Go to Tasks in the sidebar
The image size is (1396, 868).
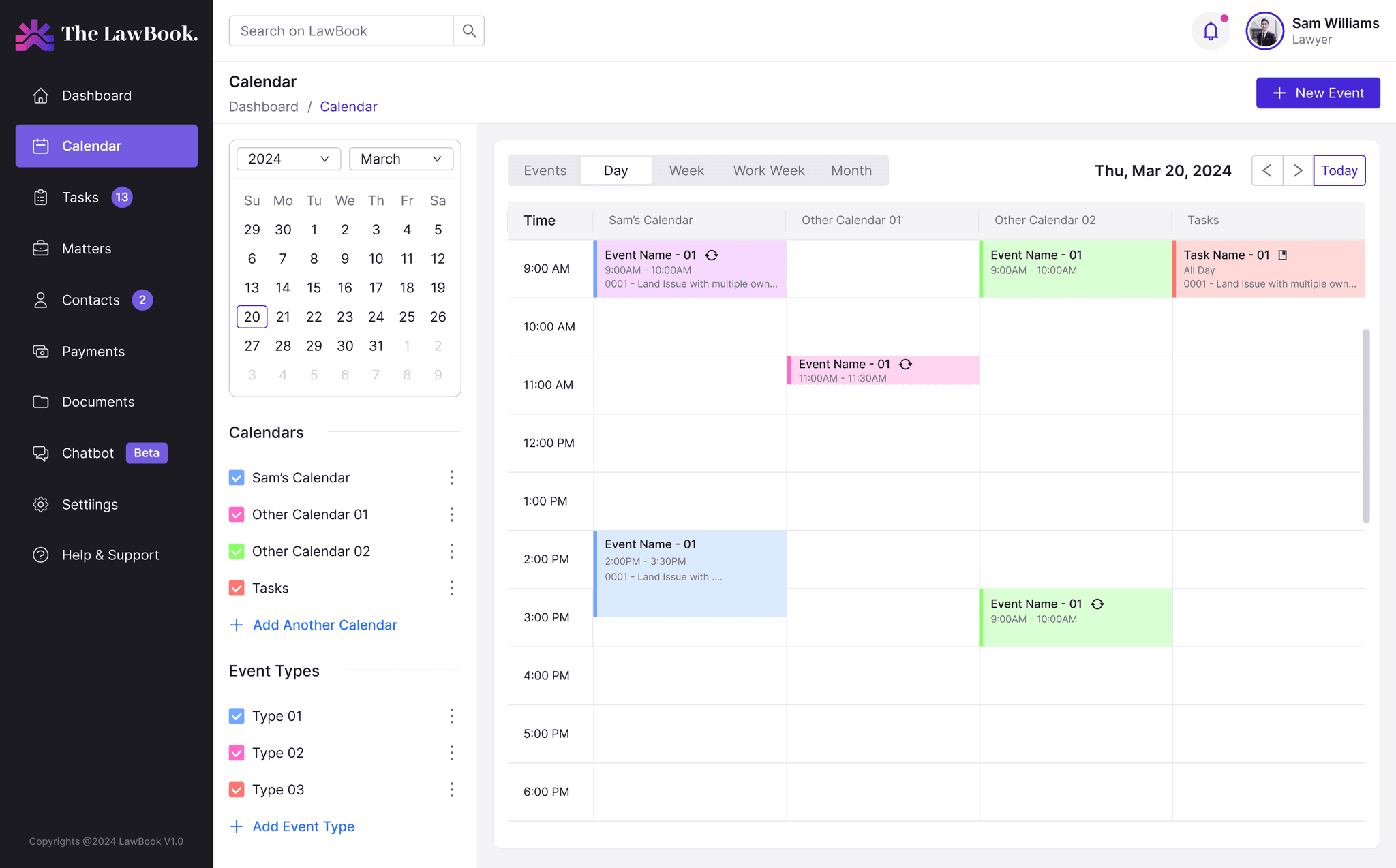pos(106,198)
